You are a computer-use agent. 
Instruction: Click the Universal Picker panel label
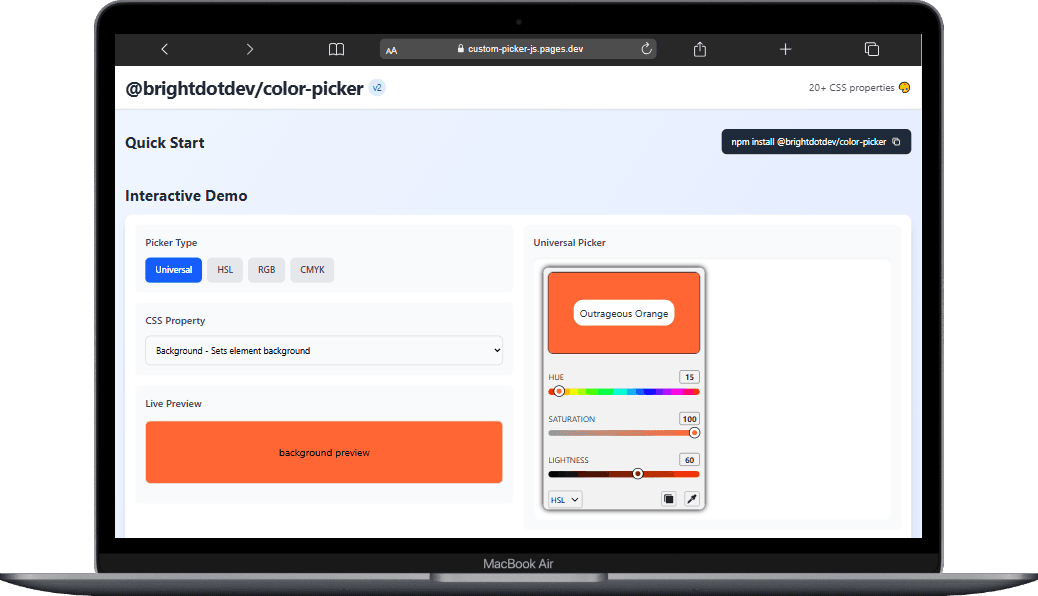[569, 242]
